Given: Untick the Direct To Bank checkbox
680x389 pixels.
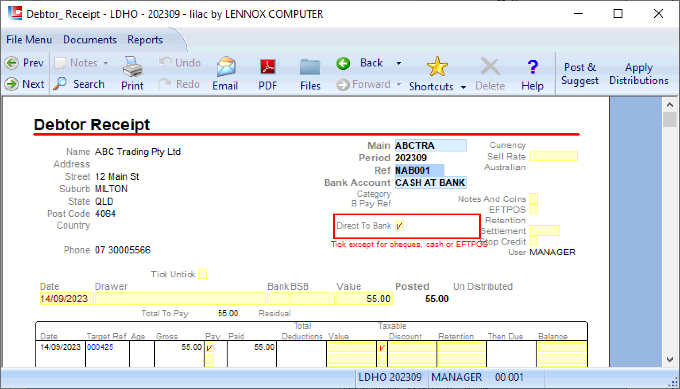Looking at the screenshot, I should [x=399, y=226].
